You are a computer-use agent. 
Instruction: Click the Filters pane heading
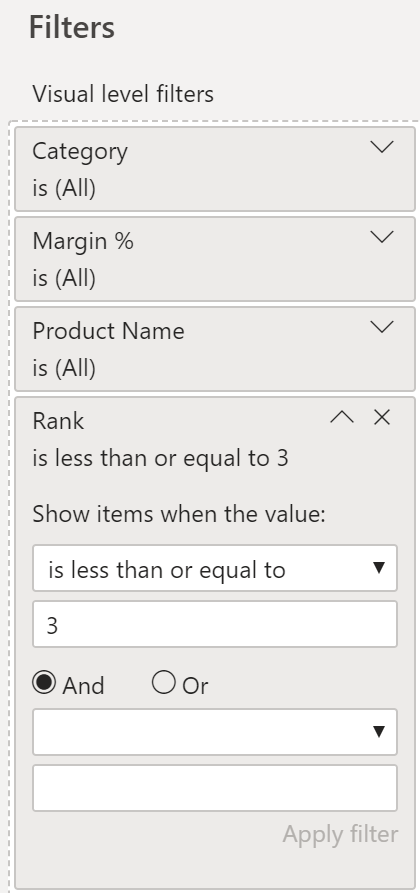72,27
